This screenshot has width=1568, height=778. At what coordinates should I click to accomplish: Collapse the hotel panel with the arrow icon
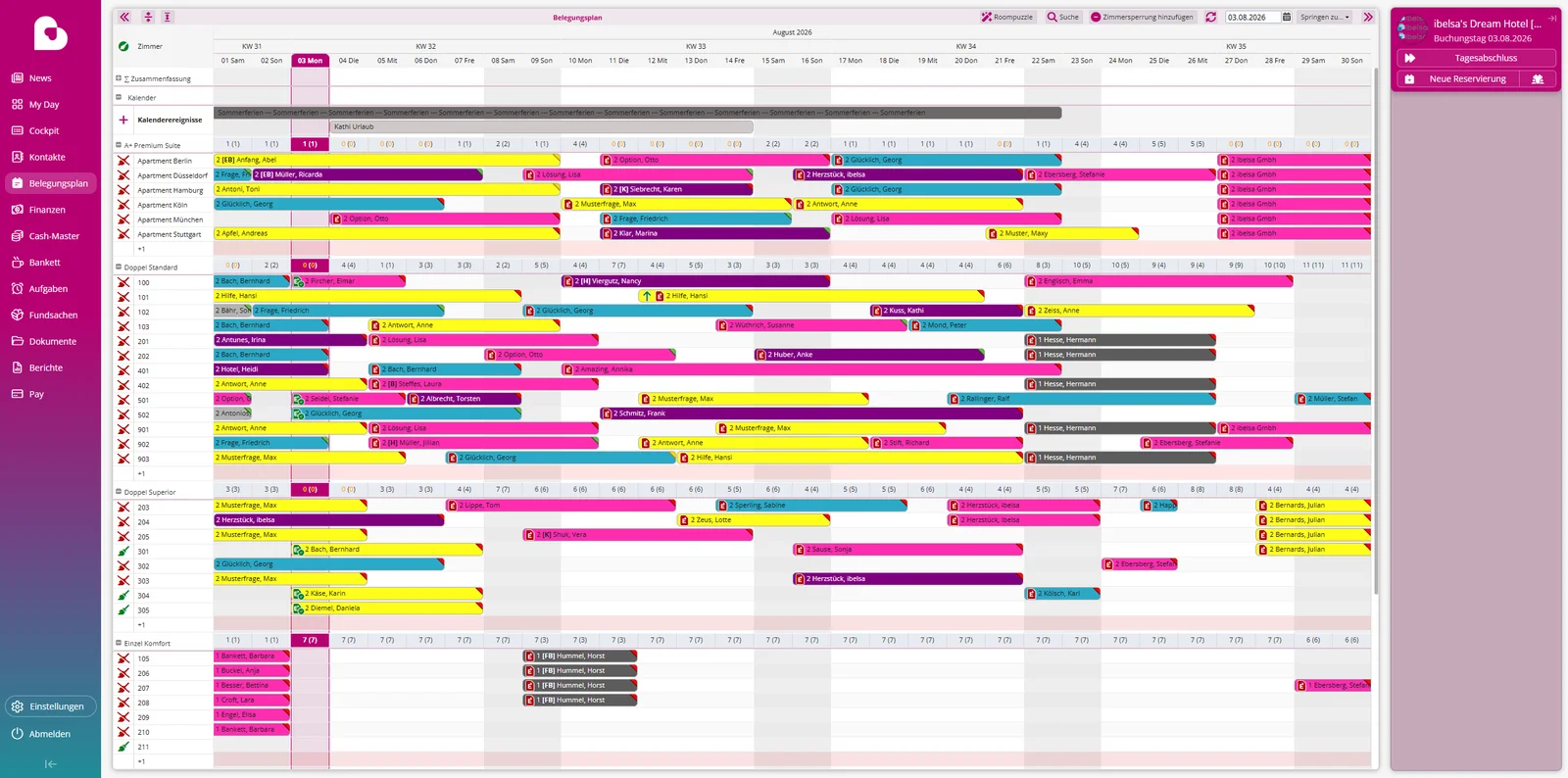[x=1552, y=18]
